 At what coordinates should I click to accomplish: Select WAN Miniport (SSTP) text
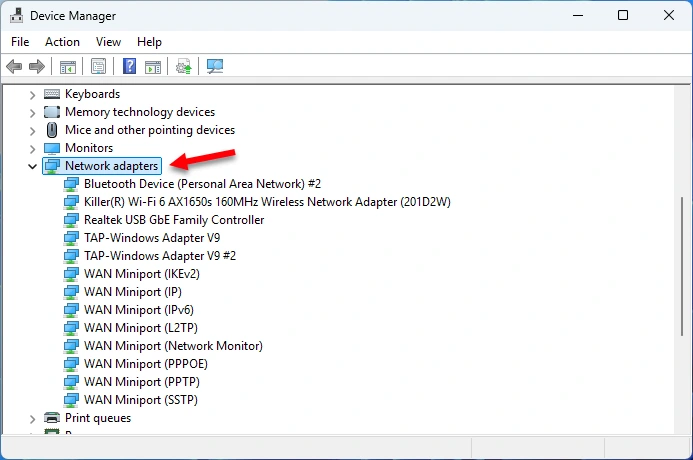point(141,400)
